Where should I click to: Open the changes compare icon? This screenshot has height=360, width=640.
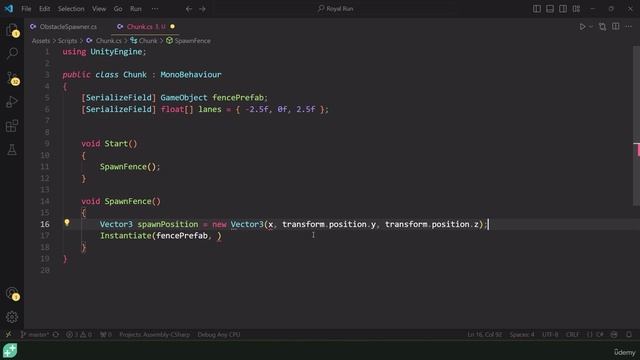(x=602, y=27)
